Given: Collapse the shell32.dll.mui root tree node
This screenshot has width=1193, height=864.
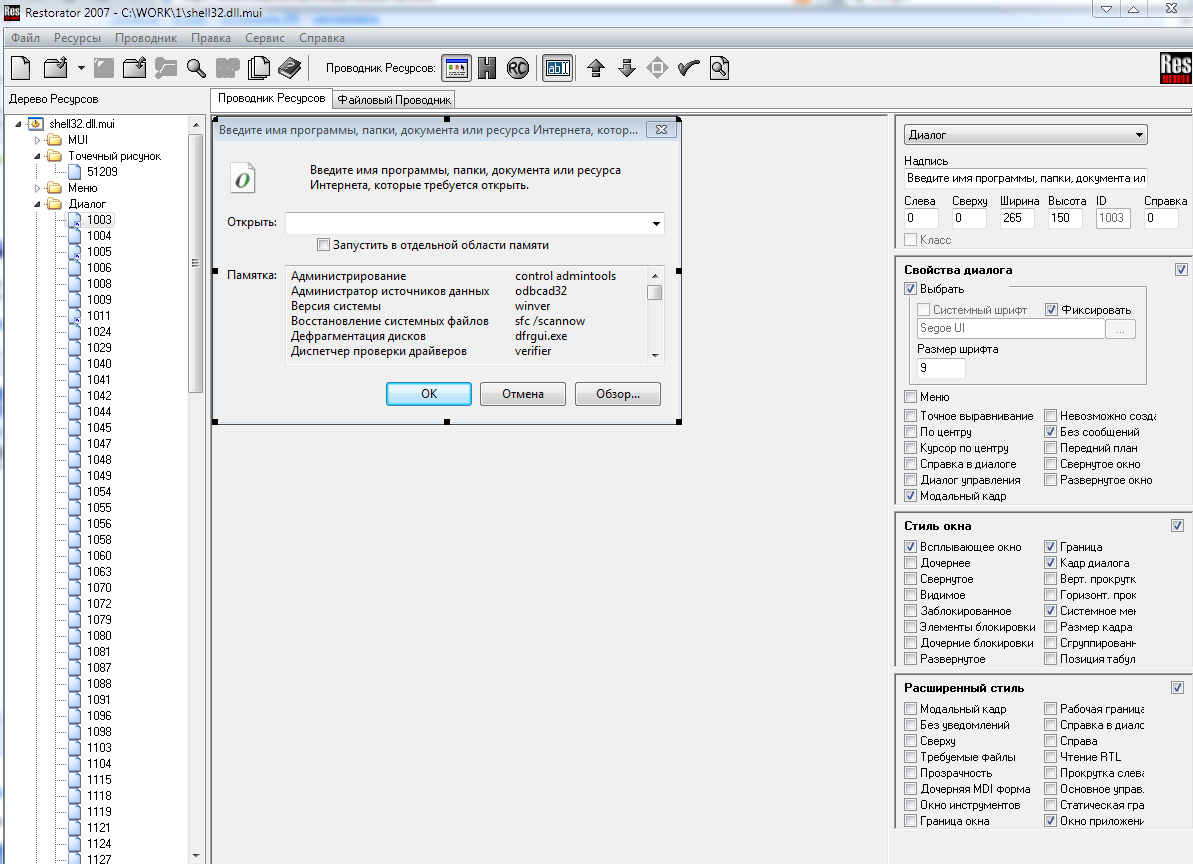Looking at the screenshot, I should [x=18, y=124].
